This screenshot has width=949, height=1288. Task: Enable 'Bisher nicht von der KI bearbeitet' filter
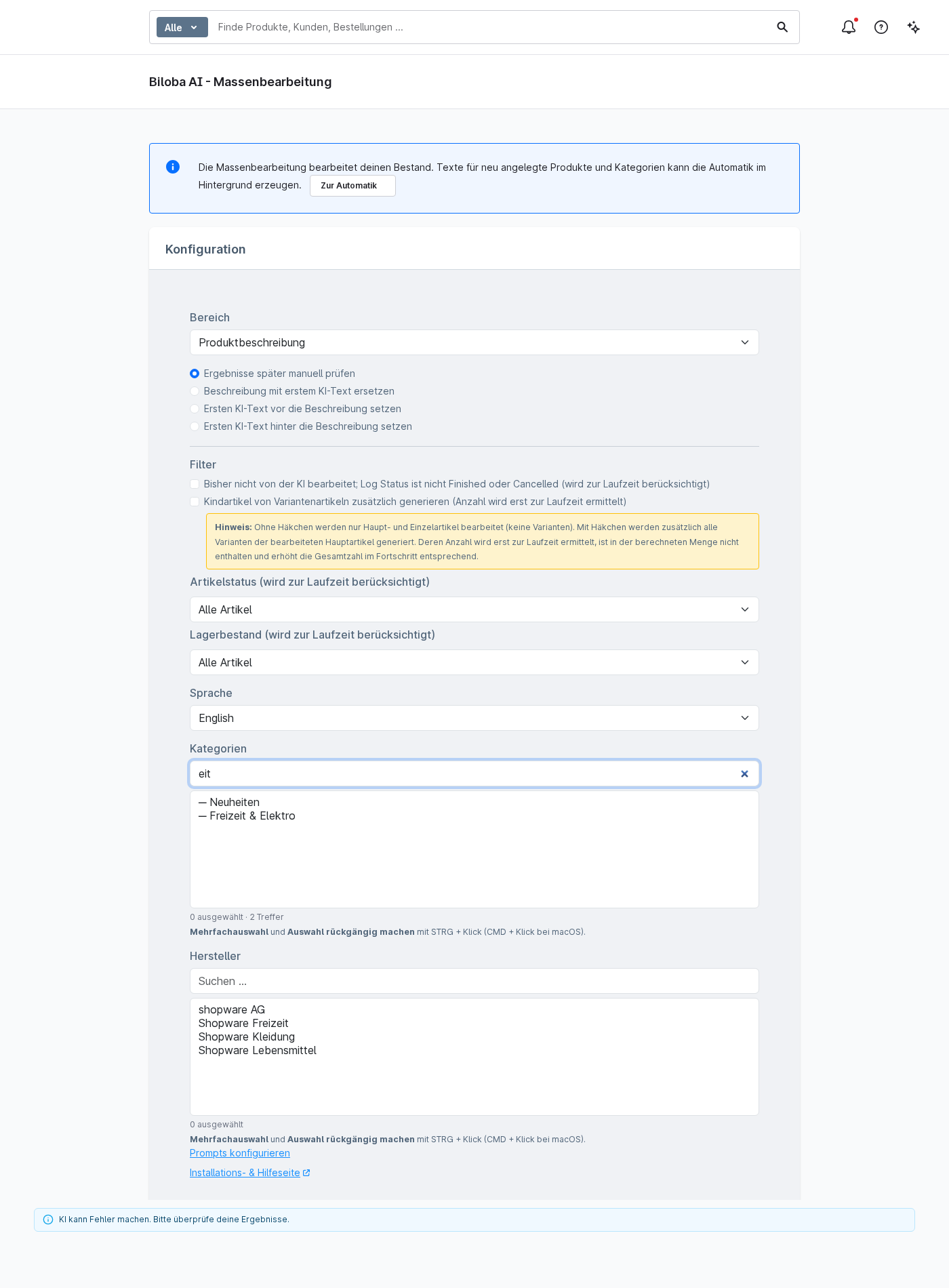(x=195, y=484)
